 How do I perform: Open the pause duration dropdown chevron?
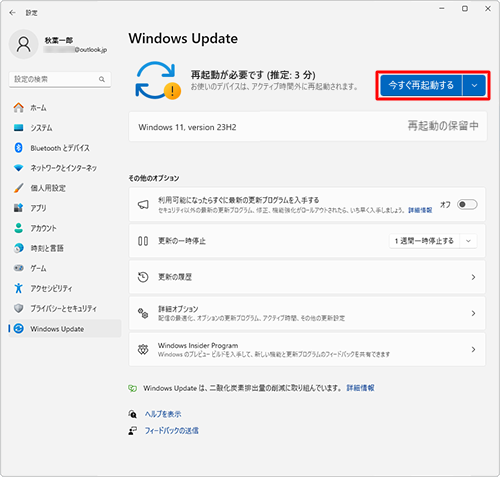[468, 241]
